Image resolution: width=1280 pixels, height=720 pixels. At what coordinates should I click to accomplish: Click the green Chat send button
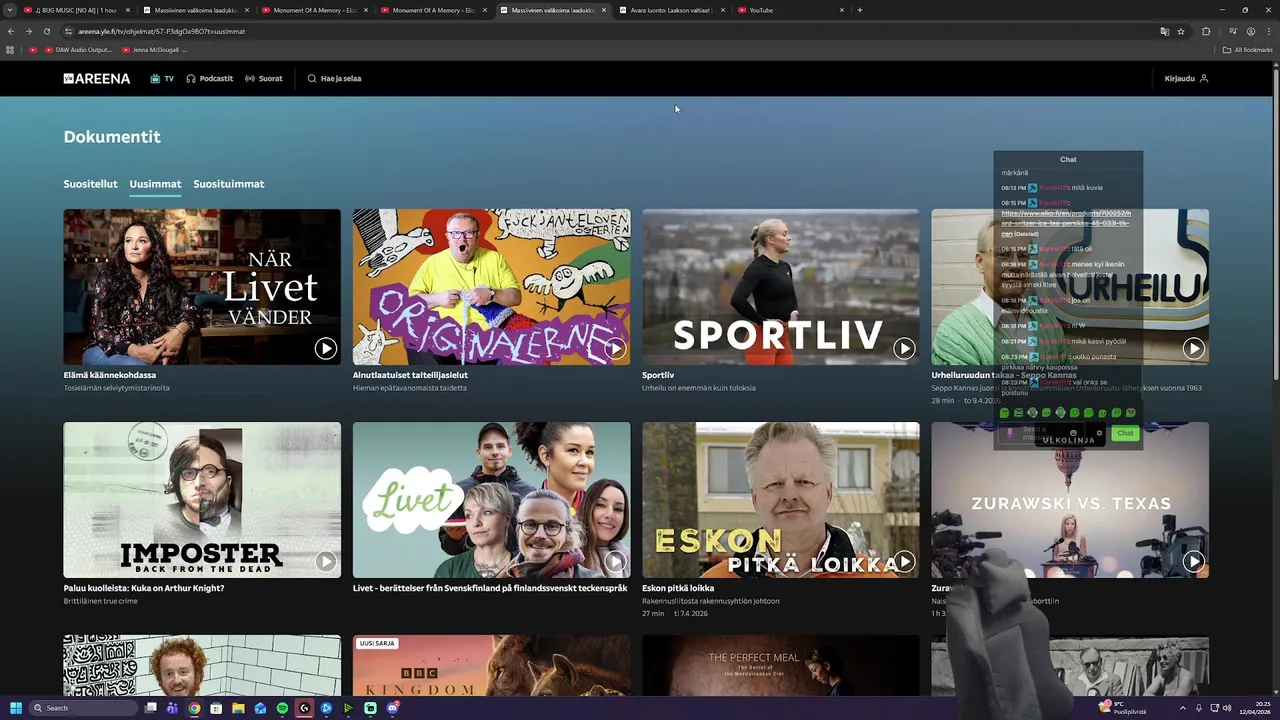pyautogui.click(x=1125, y=433)
